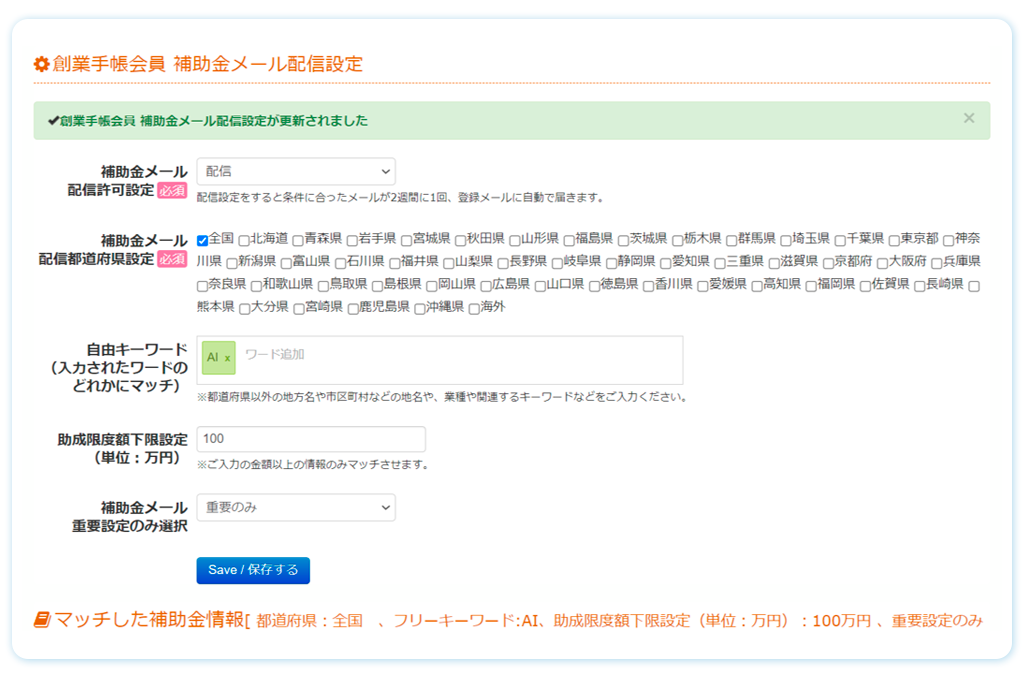Enable the 海外 checkbox
Screen dimensions: 1024x680
point(475,307)
